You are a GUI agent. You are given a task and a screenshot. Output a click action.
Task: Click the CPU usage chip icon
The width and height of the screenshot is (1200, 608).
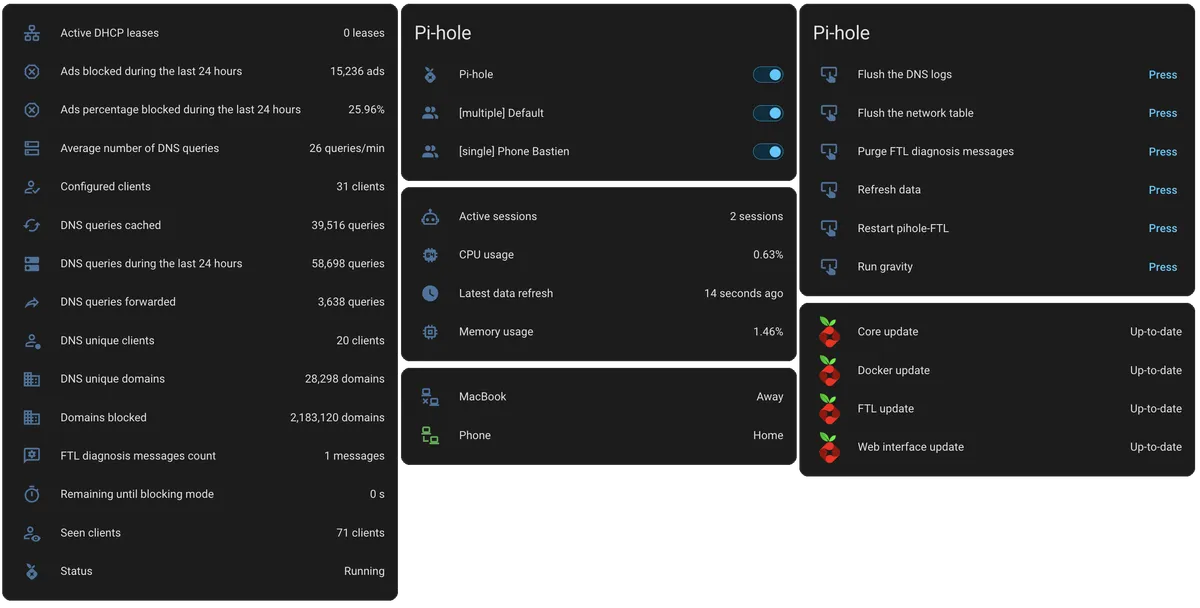coord(430,255)
